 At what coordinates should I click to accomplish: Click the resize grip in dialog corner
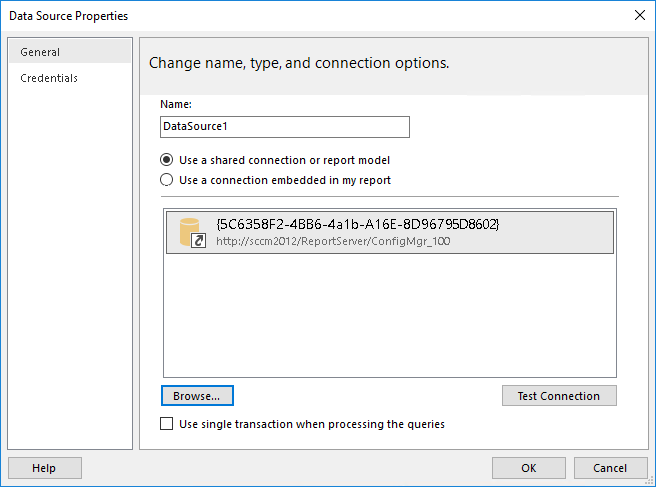click(649, 481)
